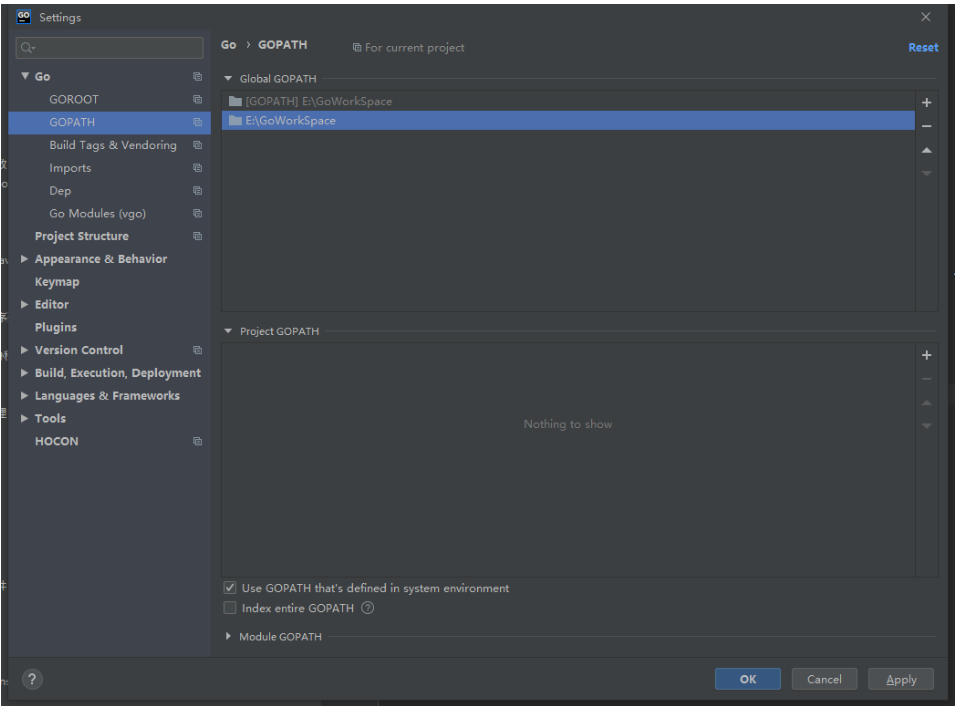
Task: Enable the 'Index entire GOPATH' checkbox
Action: coord(230,607)
